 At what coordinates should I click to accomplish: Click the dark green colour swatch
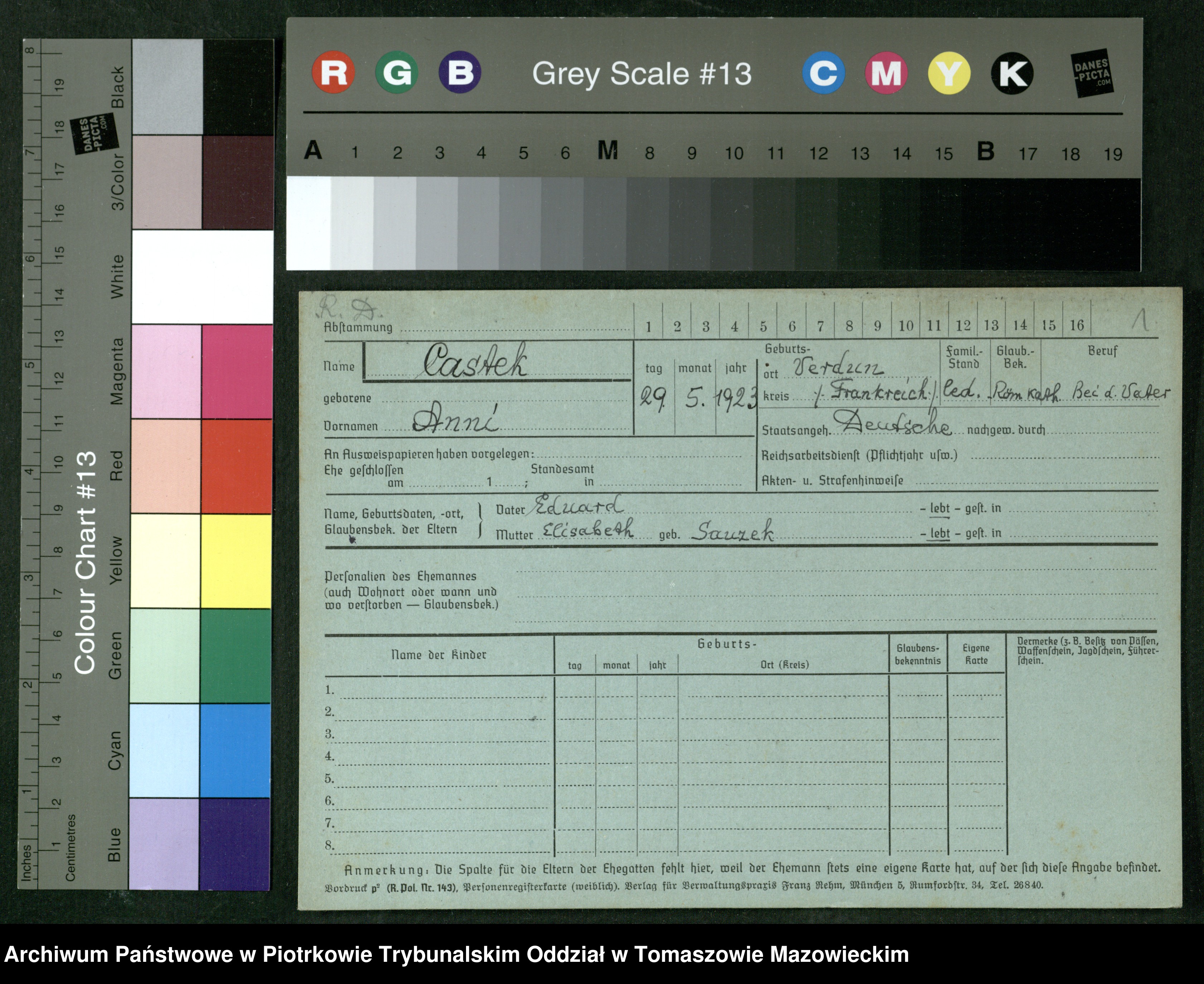pyautogui.click(x=236, y=656)
